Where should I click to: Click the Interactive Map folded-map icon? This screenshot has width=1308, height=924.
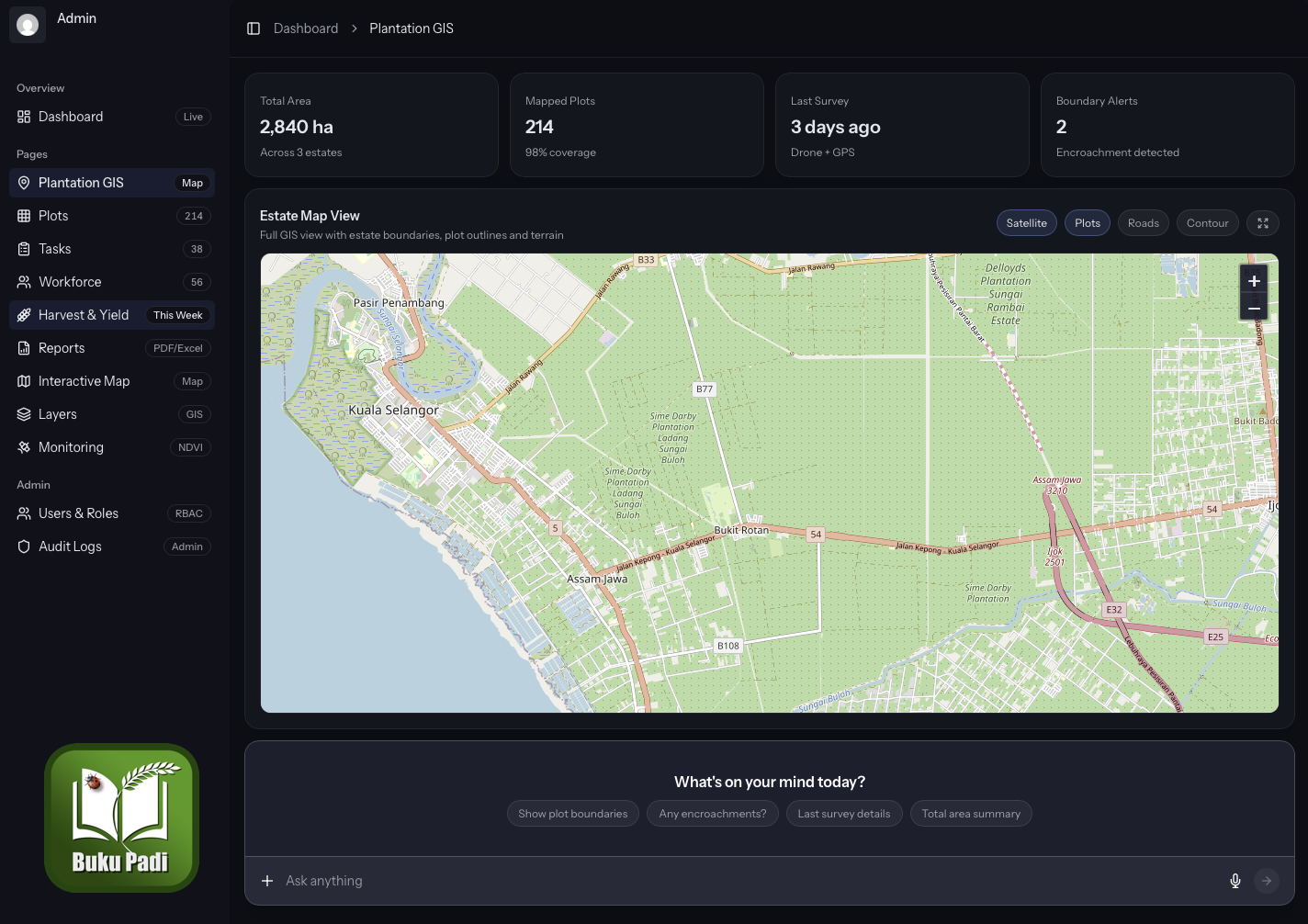point(24,381)
